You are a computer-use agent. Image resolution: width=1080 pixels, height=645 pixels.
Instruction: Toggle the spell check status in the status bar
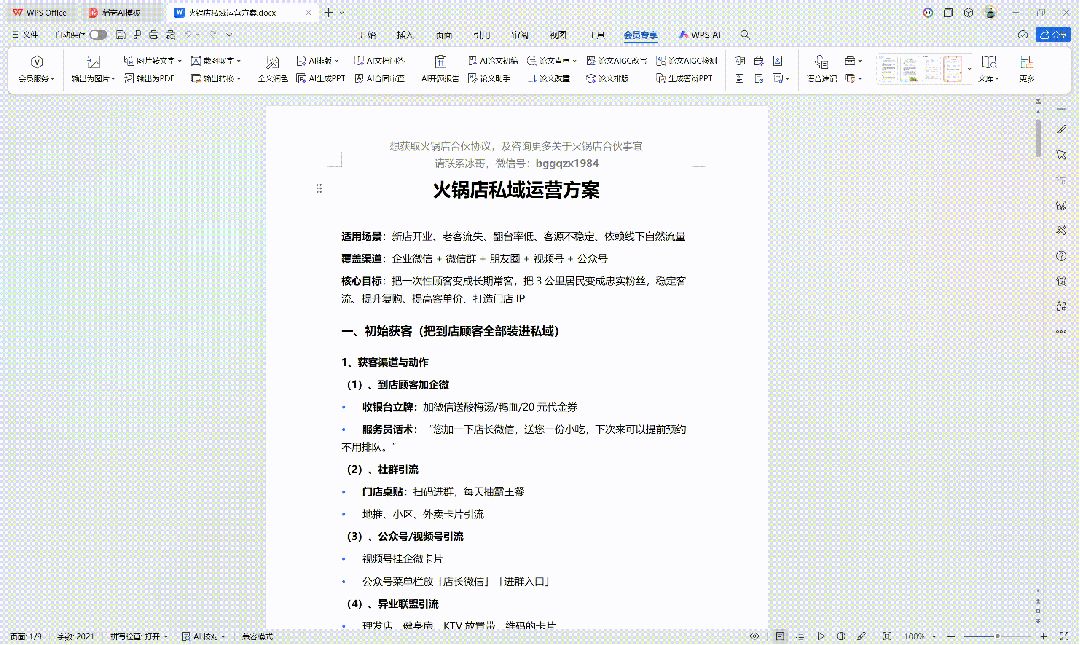138,636
